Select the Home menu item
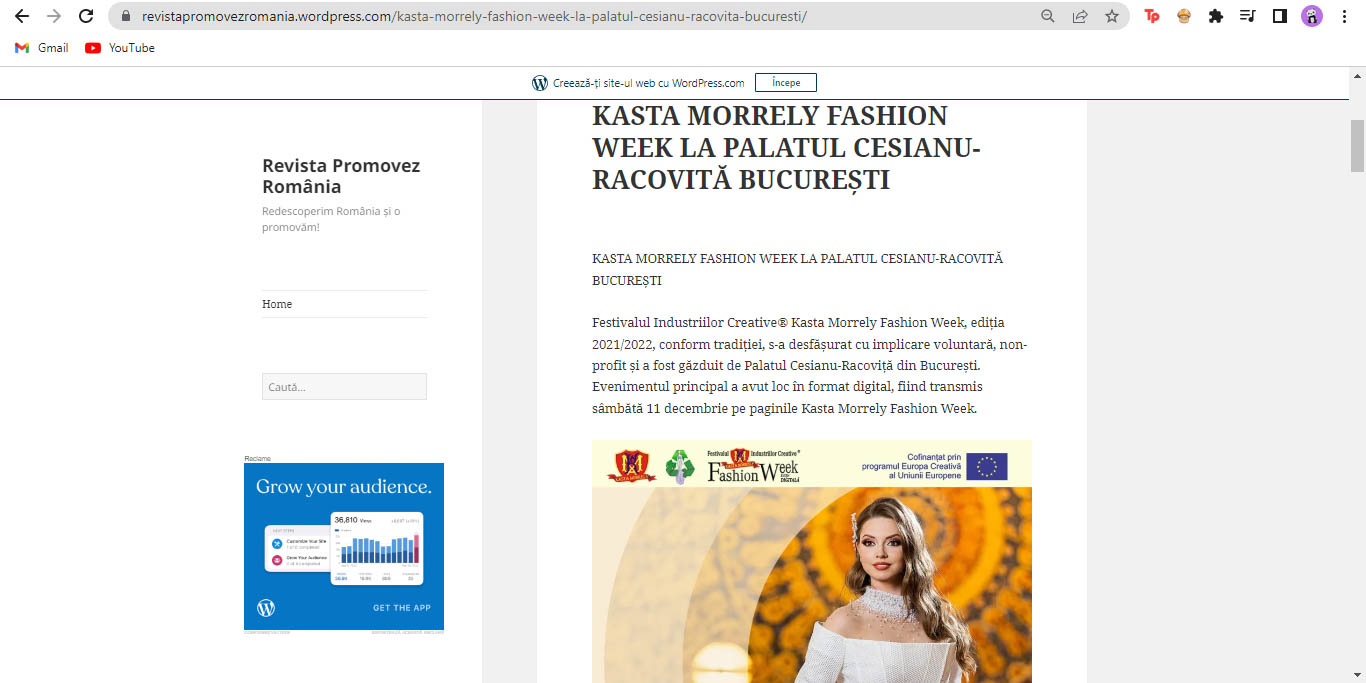 tap(277, 304)
